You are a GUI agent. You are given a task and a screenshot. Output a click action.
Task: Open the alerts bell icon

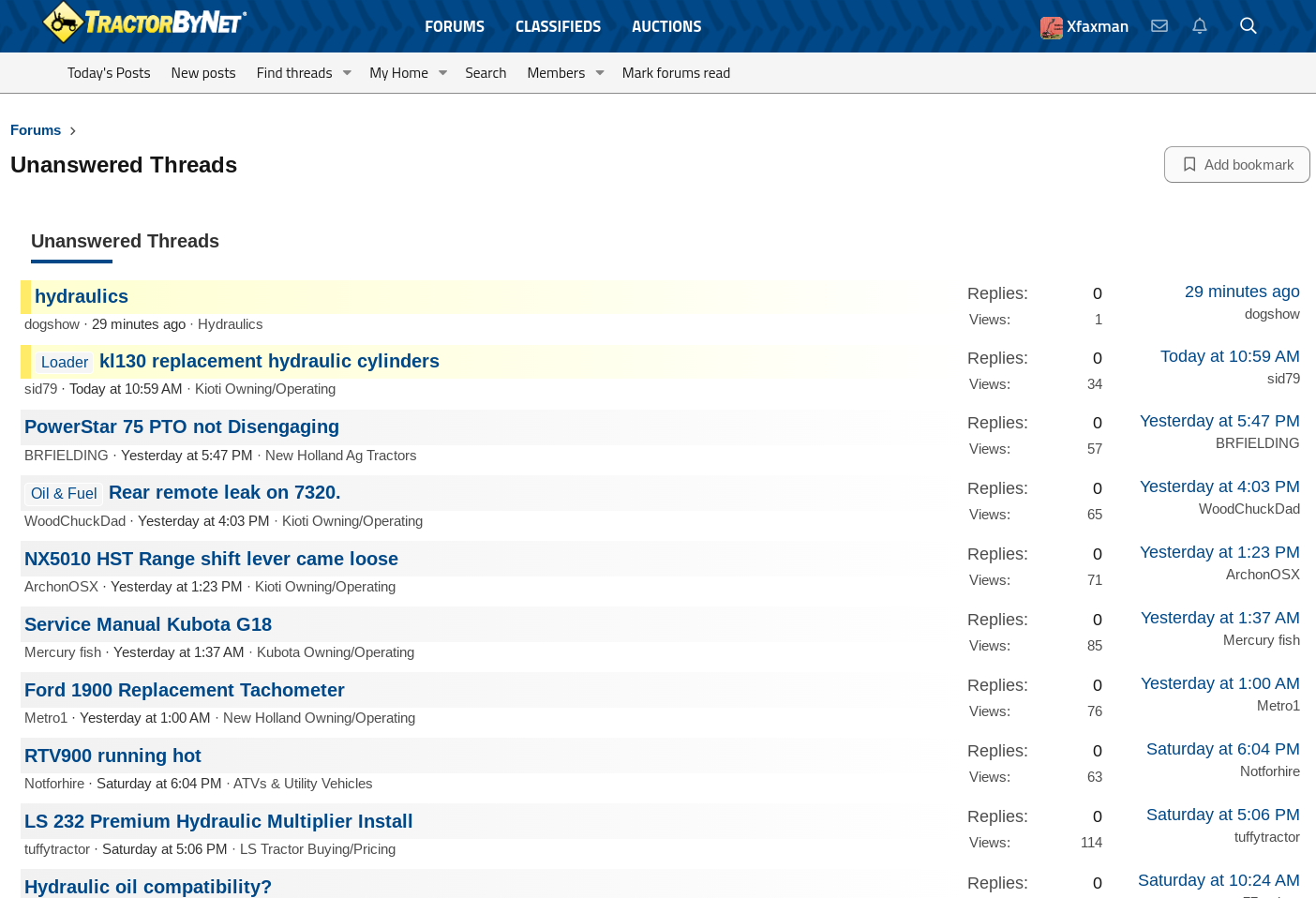(1200, 26)
